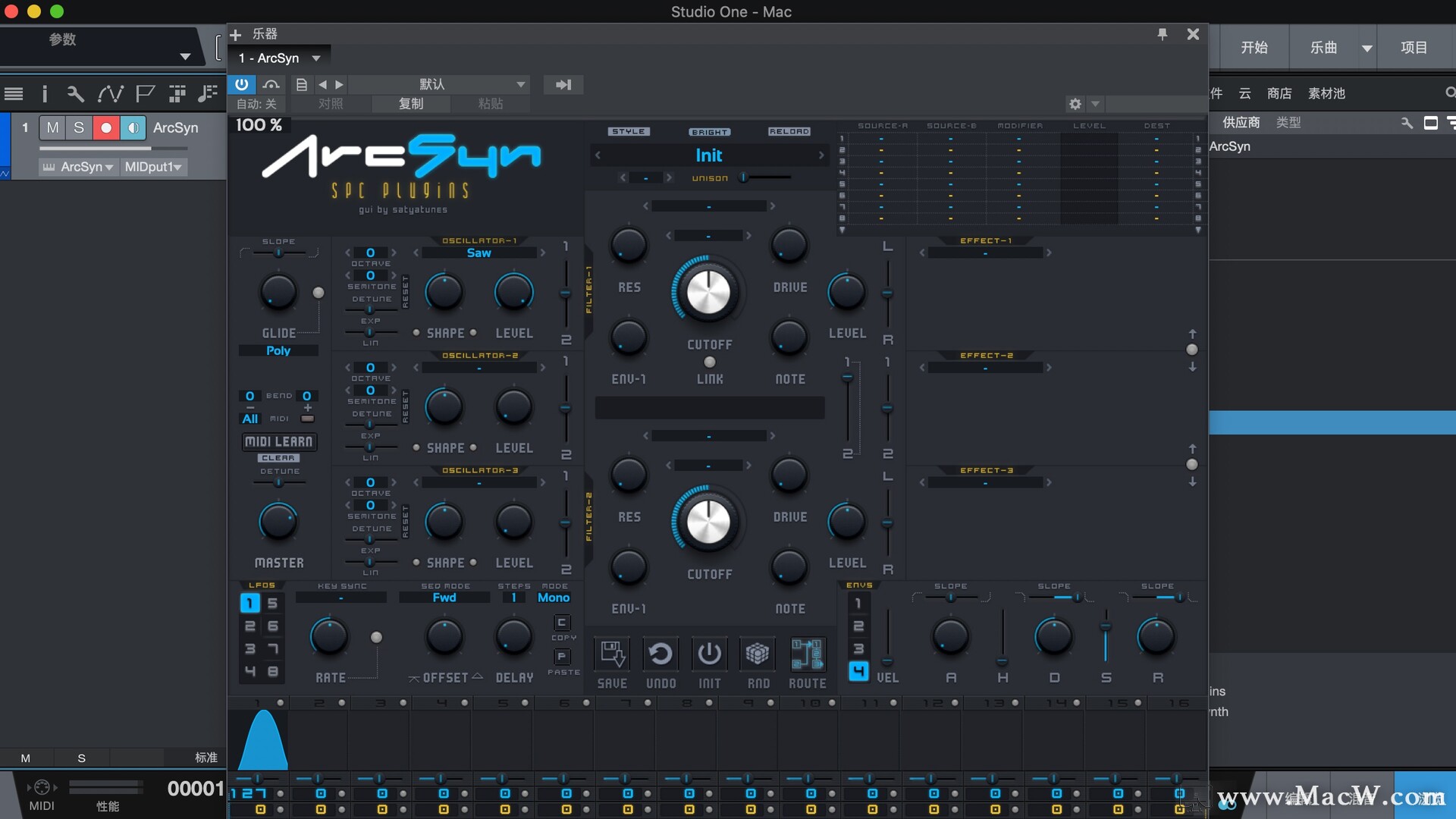1456x819 pixels.
Task: Click the automation read icon beside power
Action: [271, 84]
